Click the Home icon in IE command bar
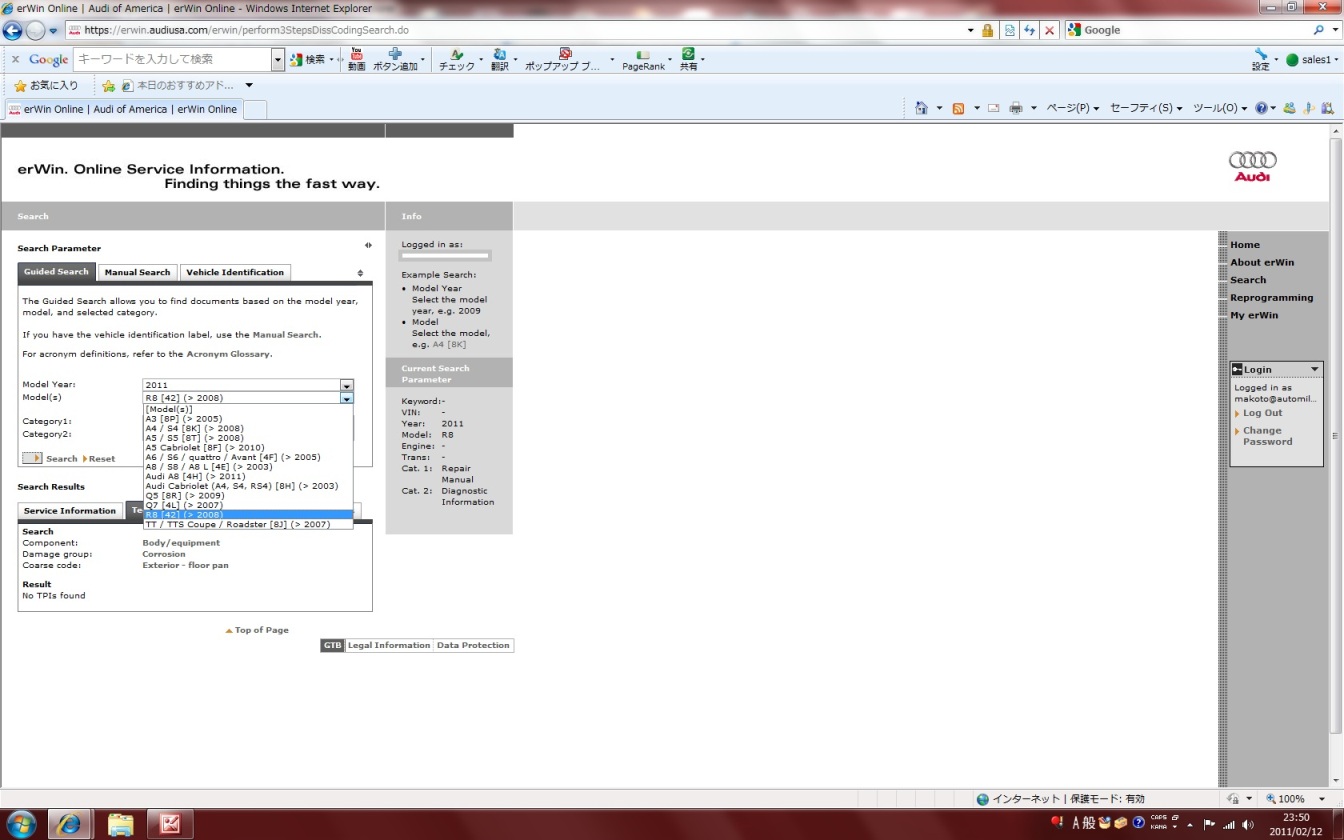The image size is (1344, 840). [x=921, y=108]
